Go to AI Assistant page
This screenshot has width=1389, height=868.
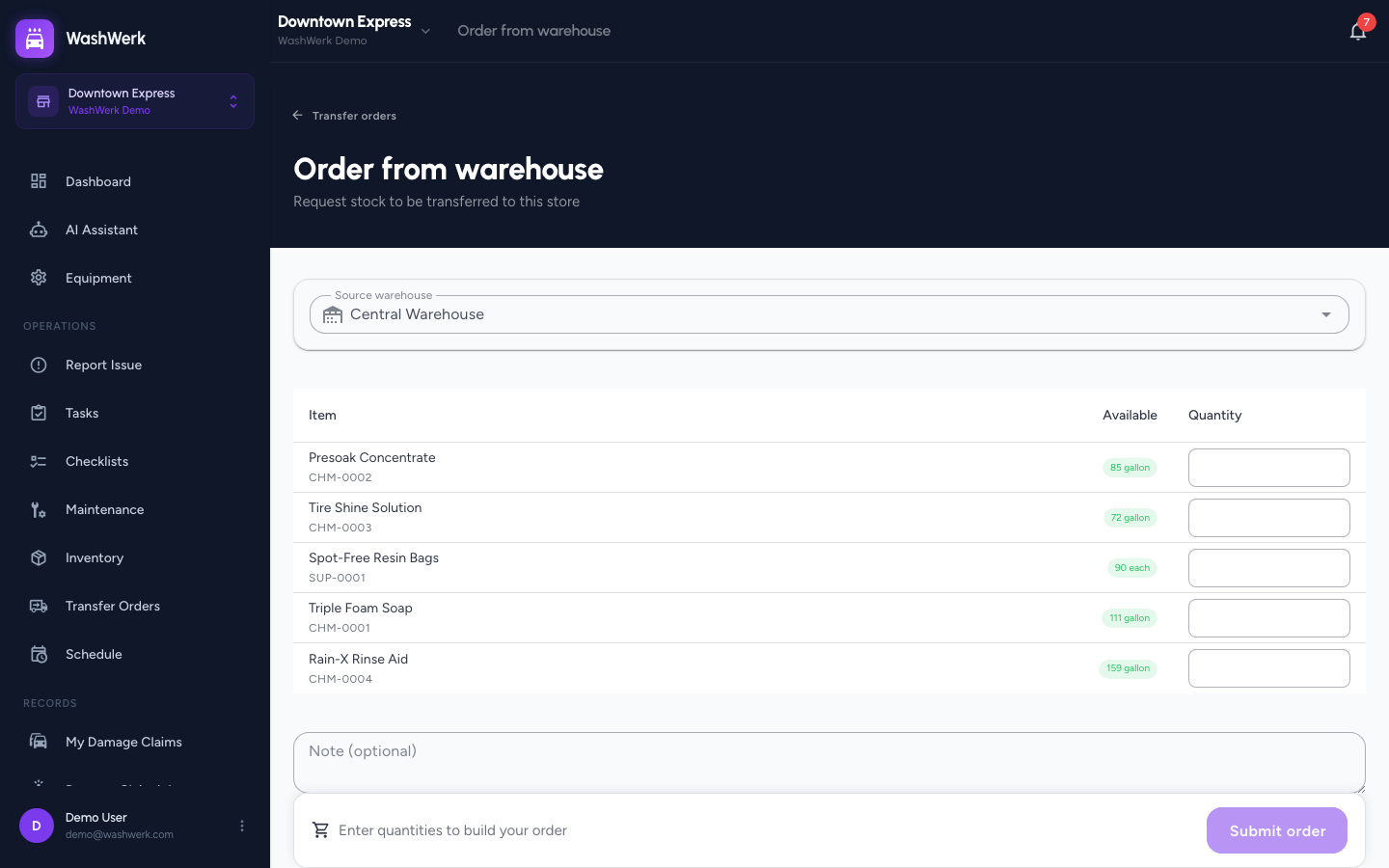135,230
